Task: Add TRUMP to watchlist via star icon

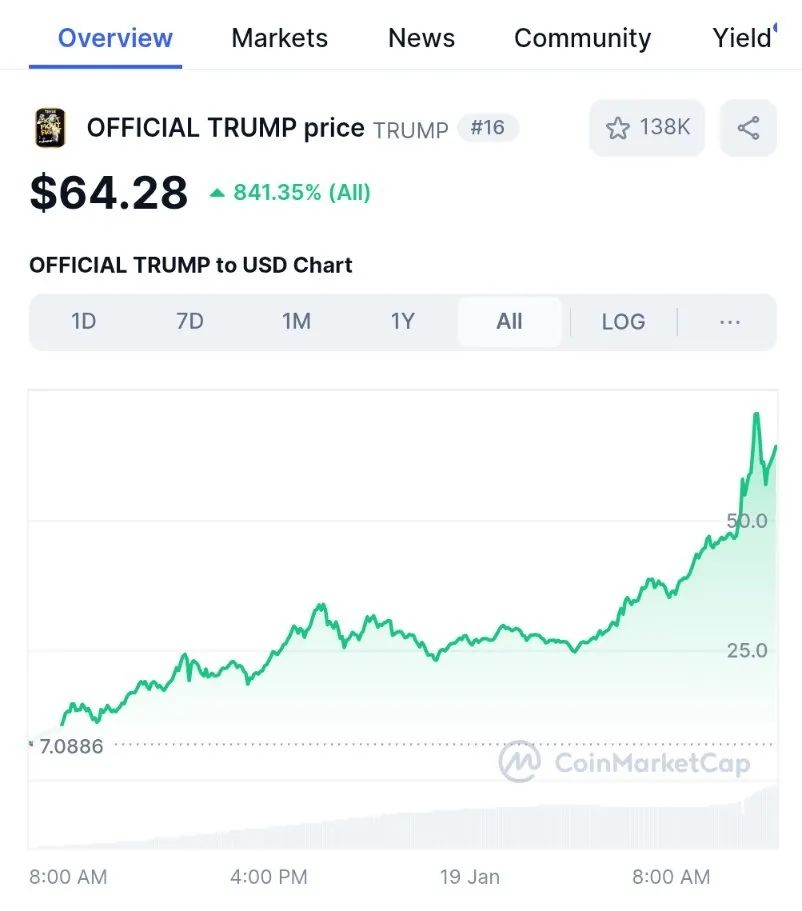Action: (619, 128)
